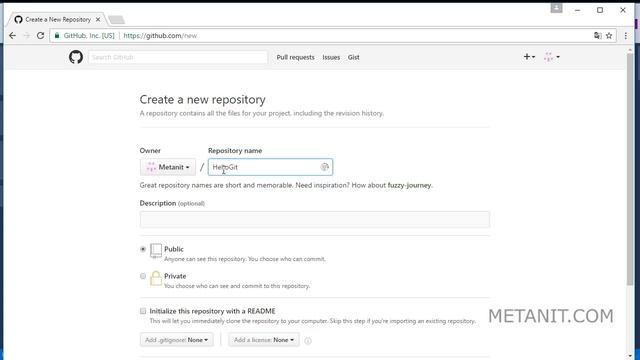Go to Issues in the header
Image resolution: width=640 pixels, height=360 pixels.
[331, 58]
